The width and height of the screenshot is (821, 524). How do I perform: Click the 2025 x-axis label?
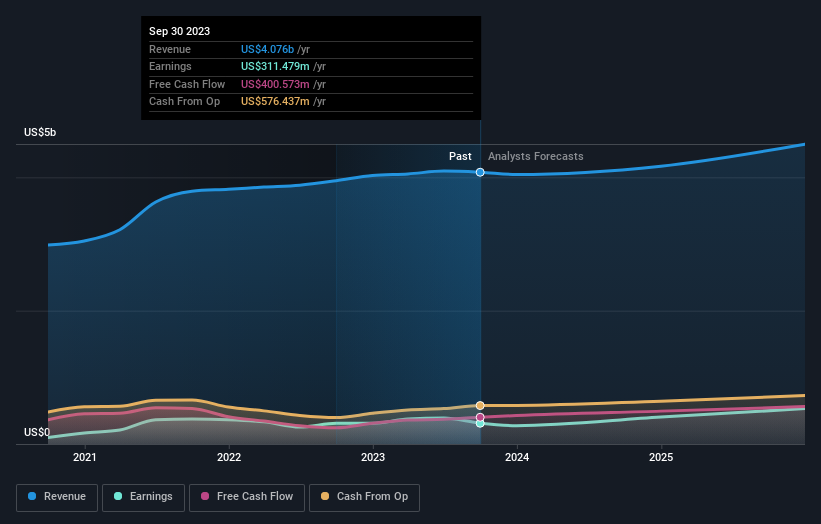click(x=661, y=457)
